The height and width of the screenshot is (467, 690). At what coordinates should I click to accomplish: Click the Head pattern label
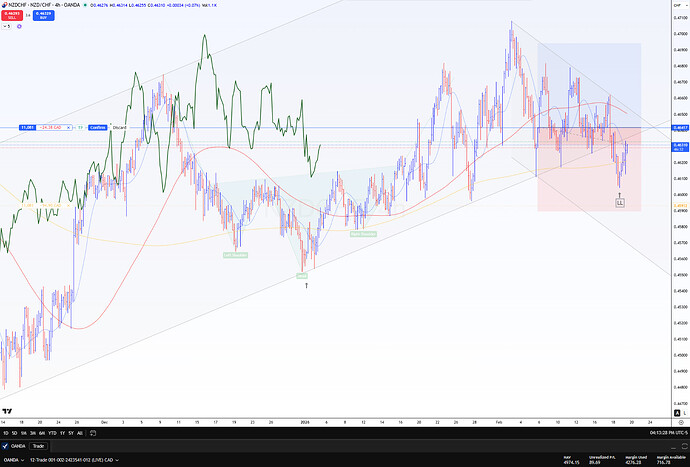302,276
